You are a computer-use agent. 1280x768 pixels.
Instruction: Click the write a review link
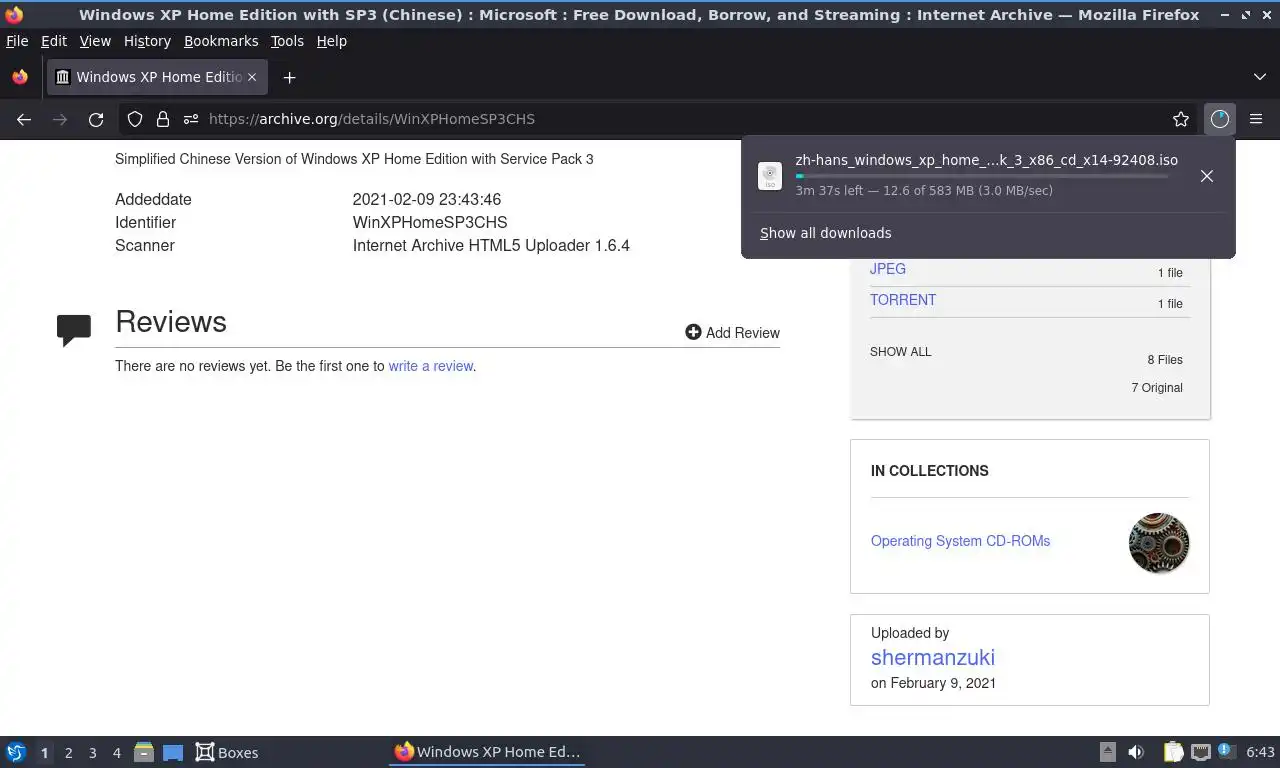pos(430,366)
